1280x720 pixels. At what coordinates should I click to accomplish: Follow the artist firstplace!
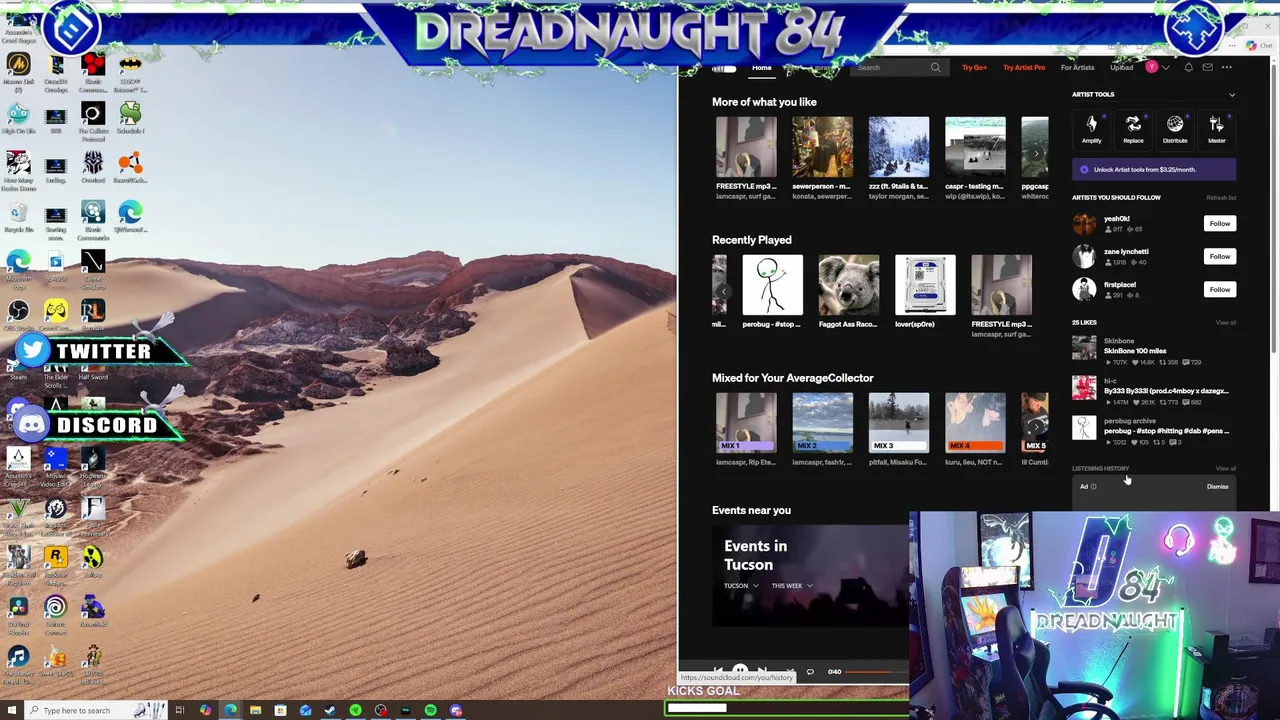pyautogui.click(x=1219, y=290)
